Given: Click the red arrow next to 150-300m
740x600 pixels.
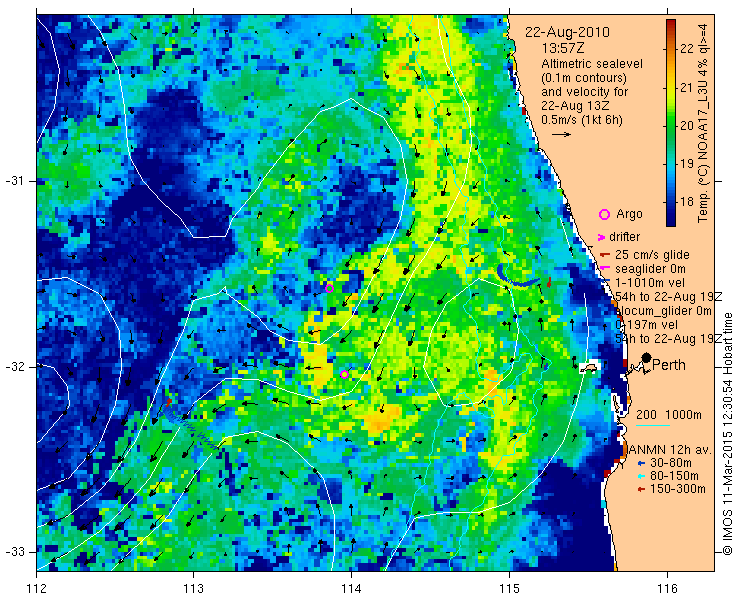Looking at the screenshot, I should click(641, 490).
